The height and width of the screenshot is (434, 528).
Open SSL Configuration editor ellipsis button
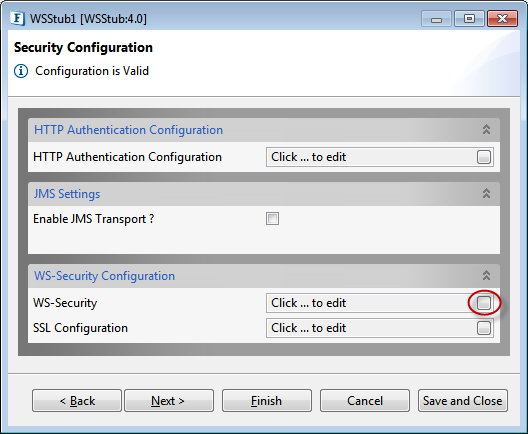[x=484, y=328]
